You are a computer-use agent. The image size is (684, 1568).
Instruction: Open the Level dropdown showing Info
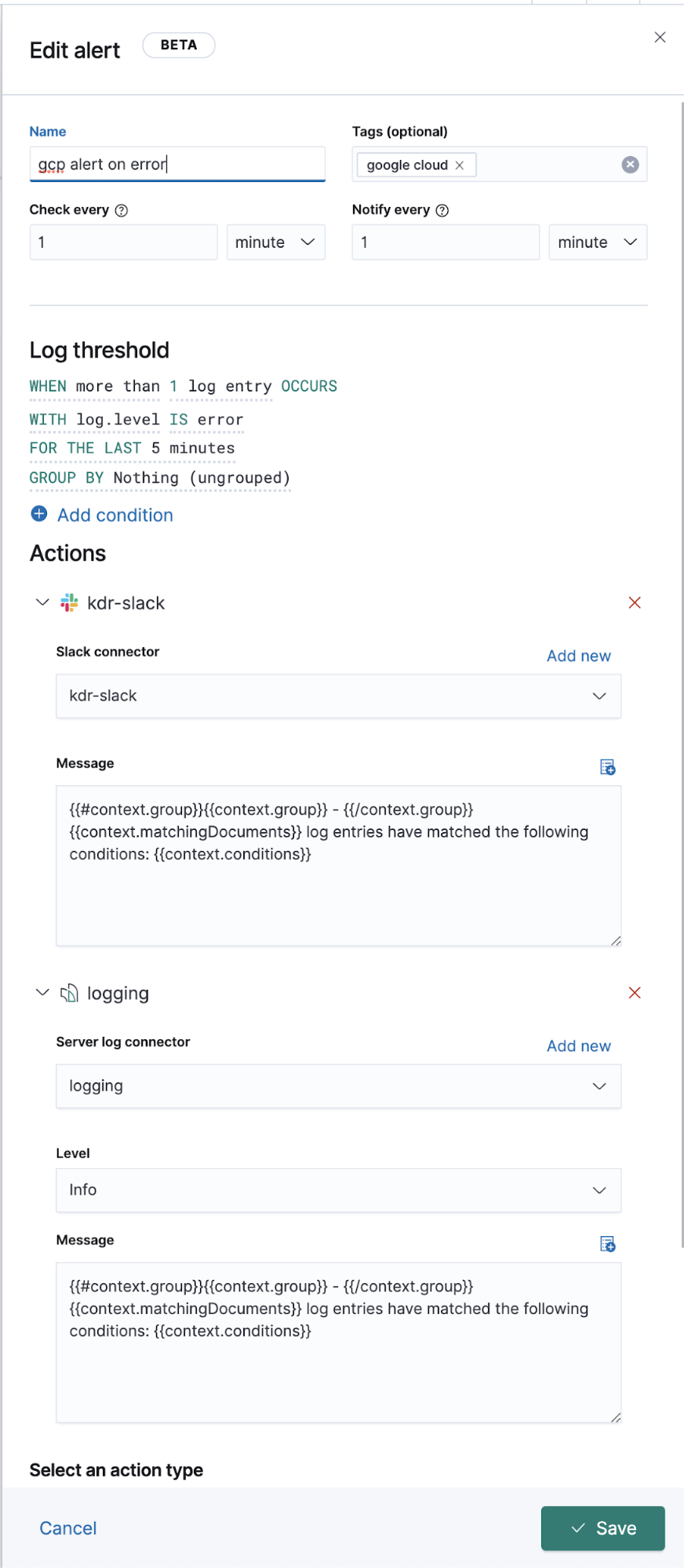tap(338, 1191)
